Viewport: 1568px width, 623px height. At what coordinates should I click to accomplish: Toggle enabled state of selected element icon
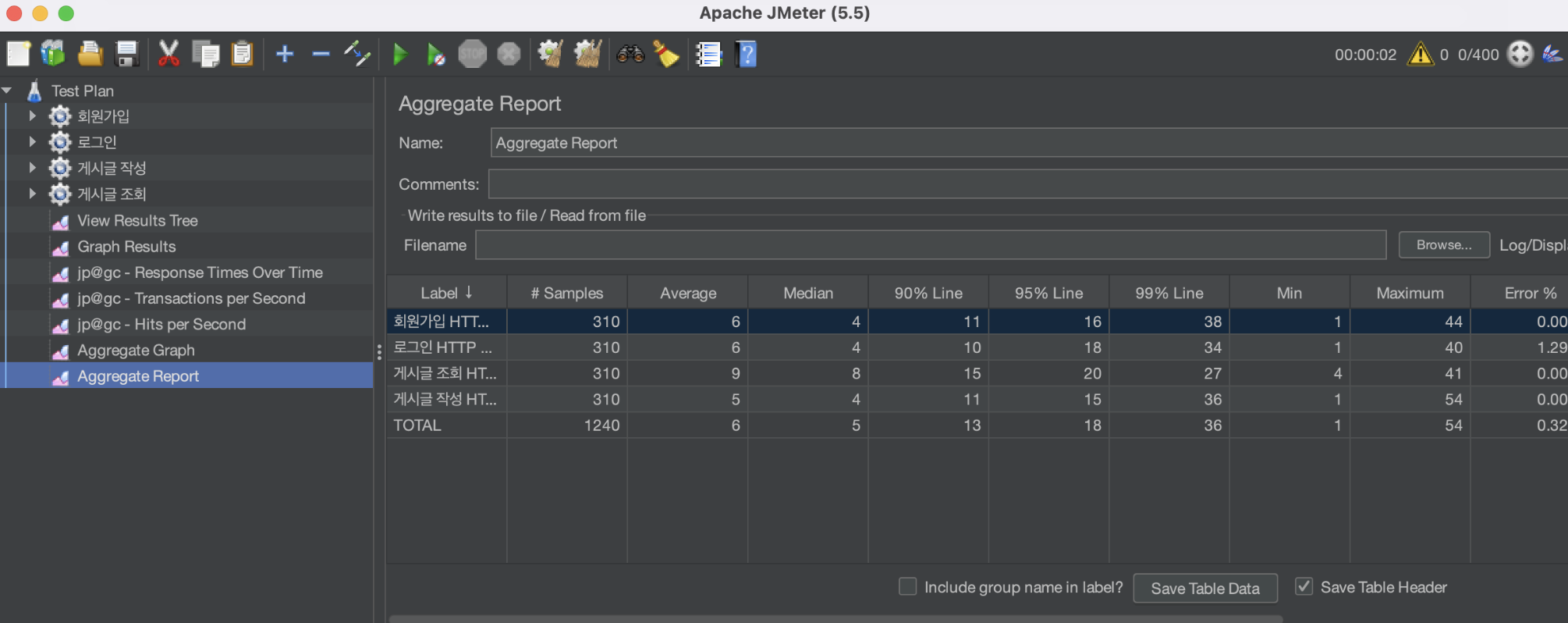tap(357, 54)
